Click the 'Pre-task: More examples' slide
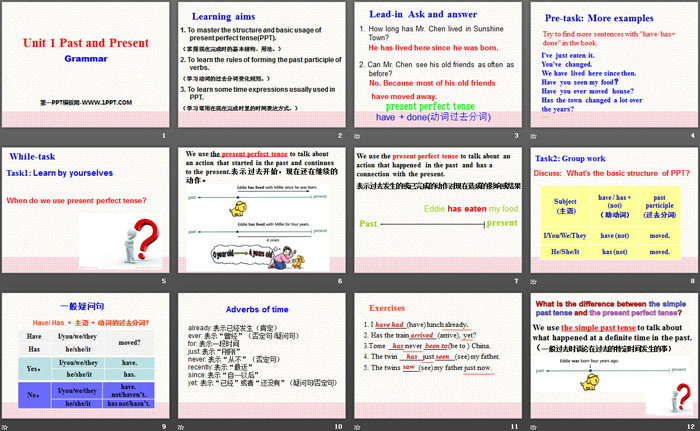This screenshot has height=431, width=700. [x=612, y=70]
